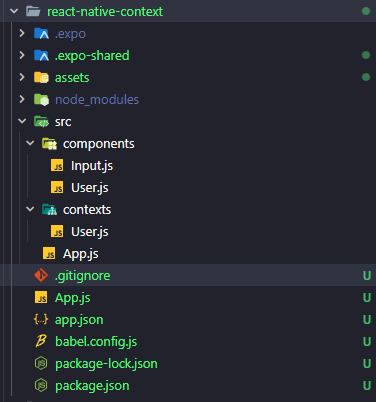Expand the .expo-shared folder chevron

22,55
